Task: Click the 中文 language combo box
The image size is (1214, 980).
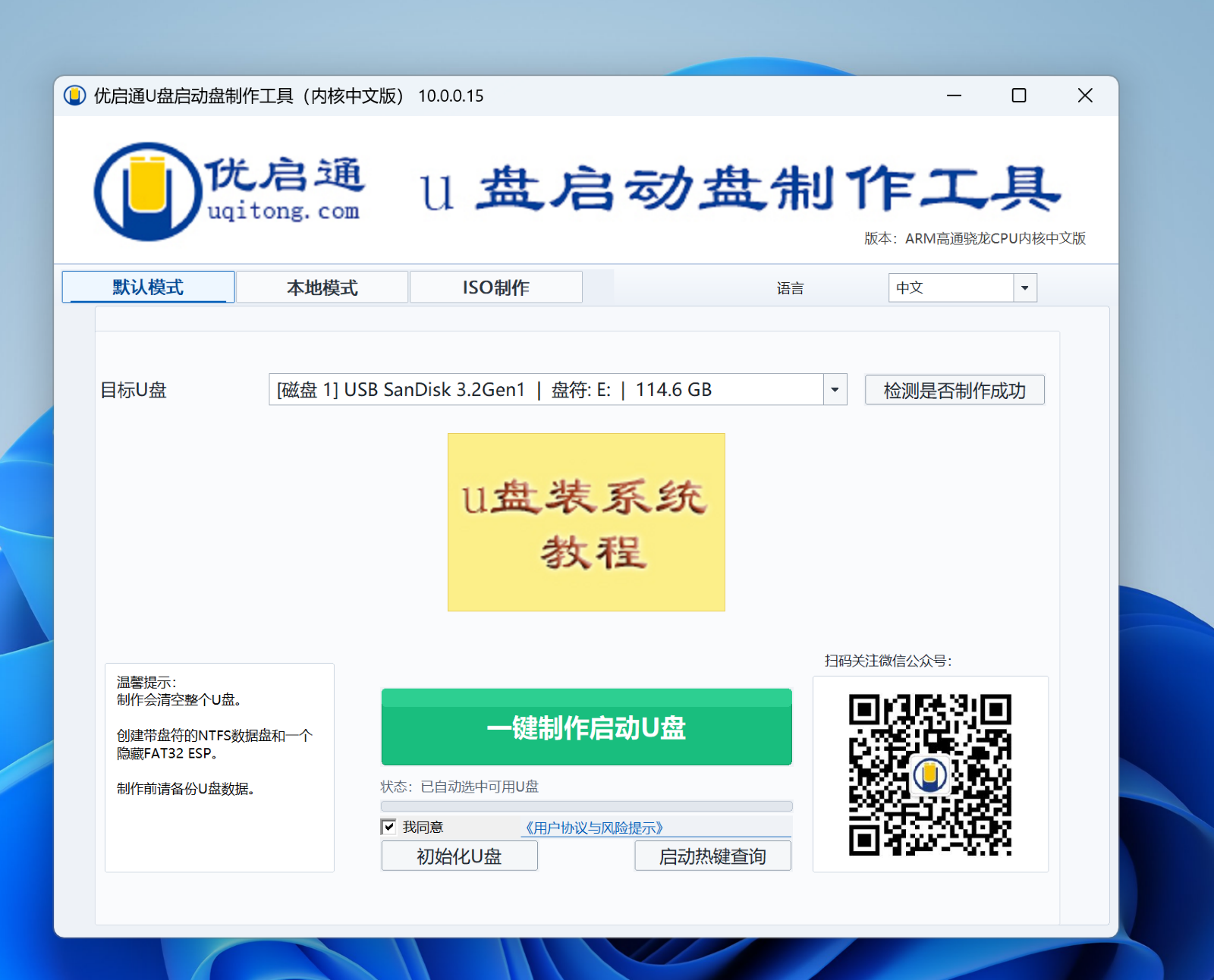Action: pyautogui.click(x=962, y=287)
